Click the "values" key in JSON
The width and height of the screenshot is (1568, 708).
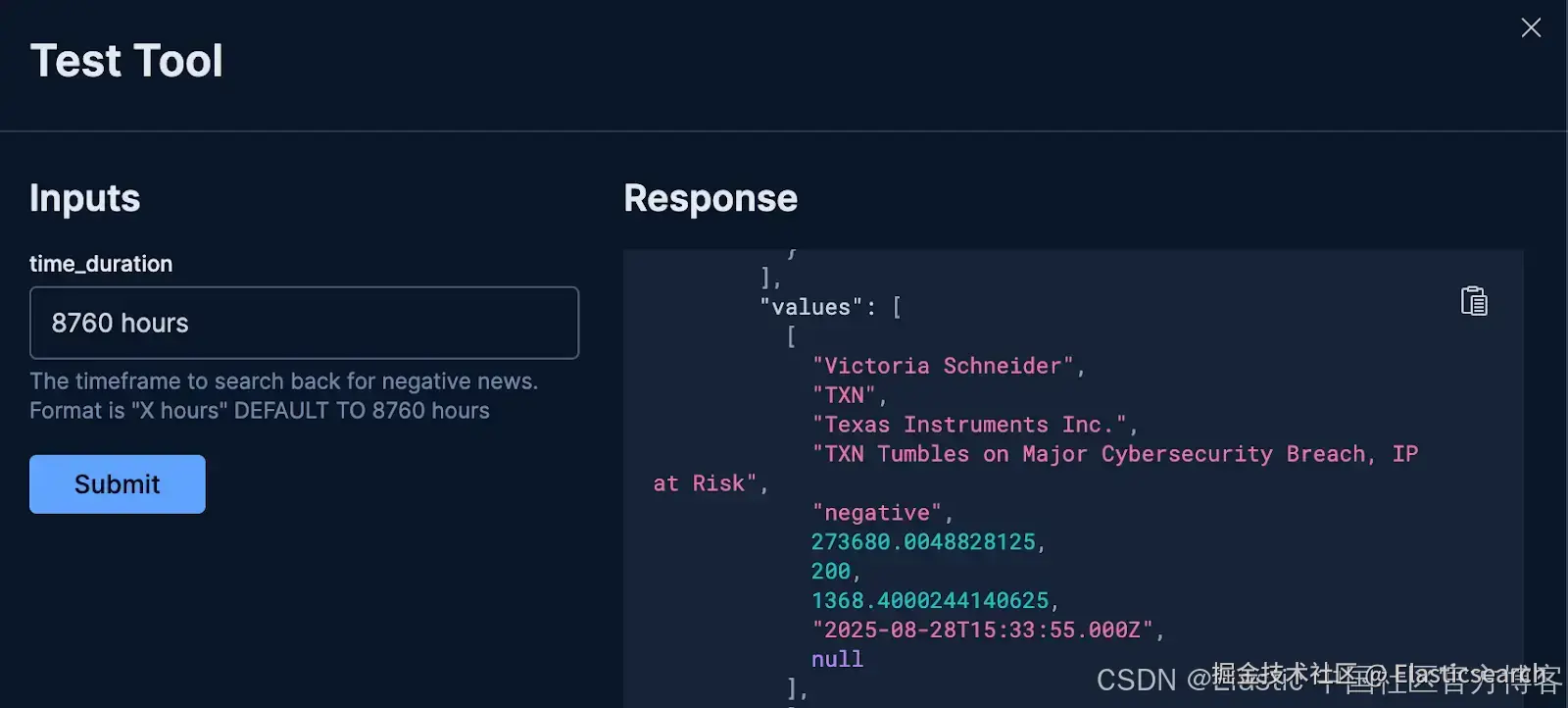810,307
